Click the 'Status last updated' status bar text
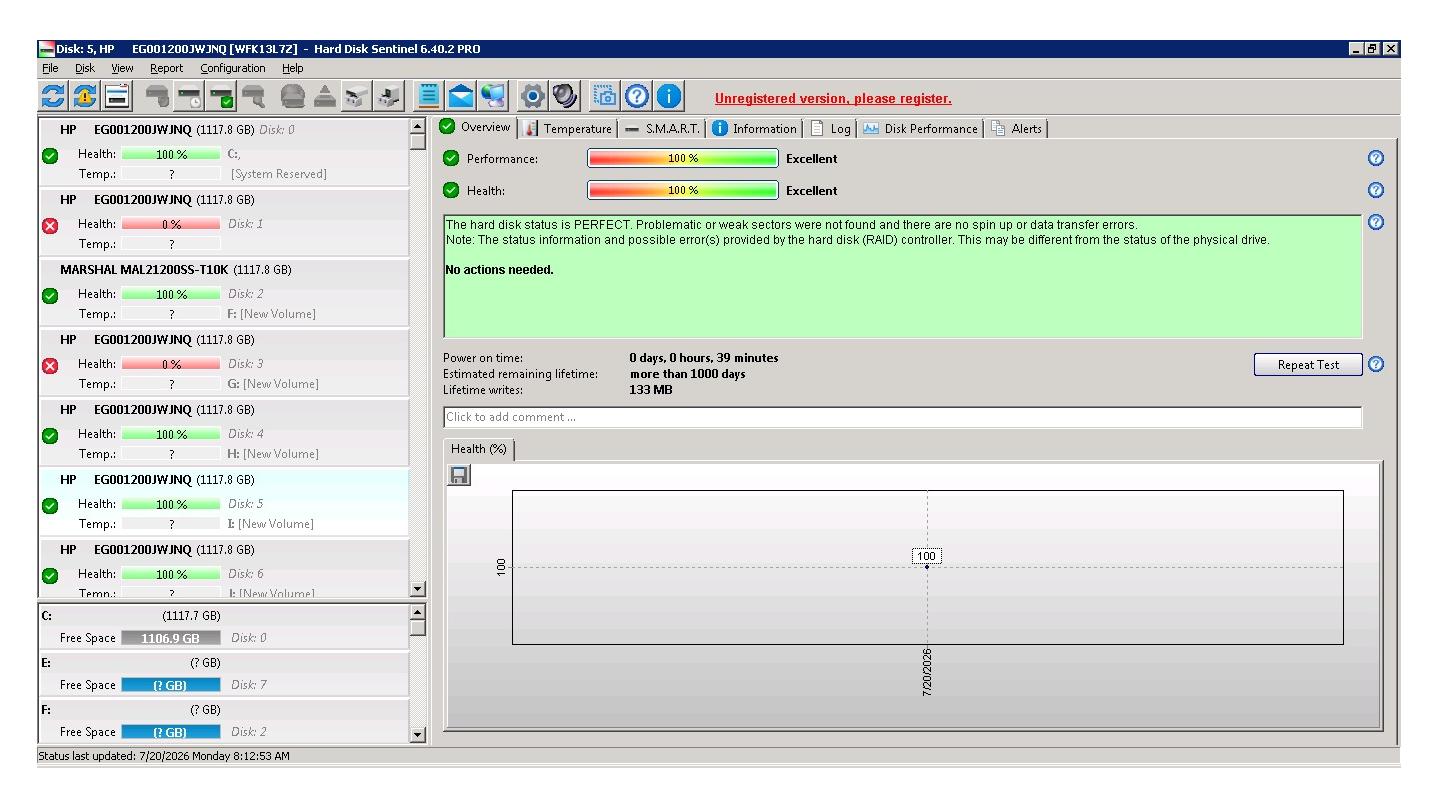1438x809 pixels. (164, 756)
